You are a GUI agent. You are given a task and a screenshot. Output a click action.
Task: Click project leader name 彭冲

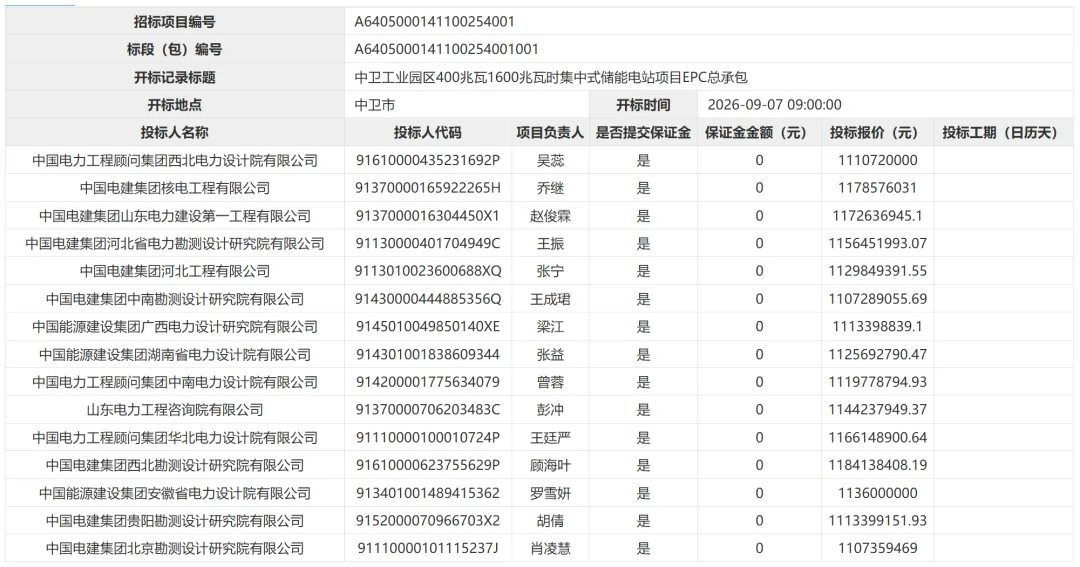tap(550, 410)
